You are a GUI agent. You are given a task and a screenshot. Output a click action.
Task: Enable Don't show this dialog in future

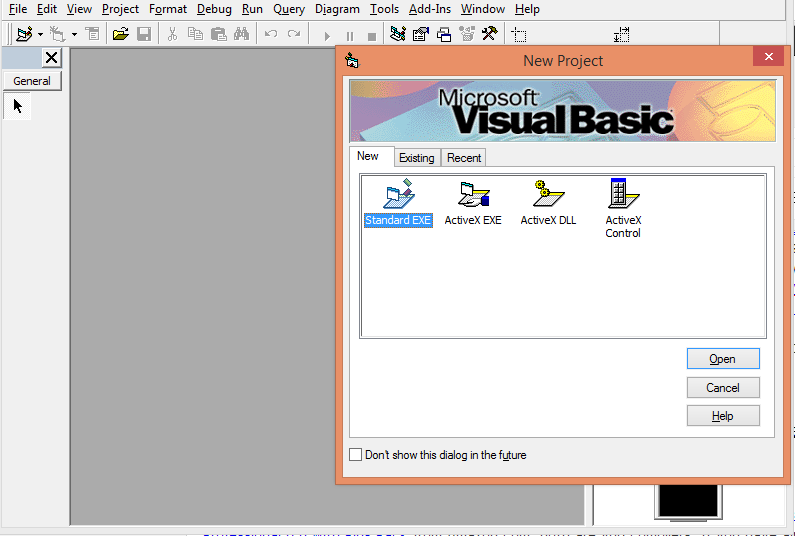tap(356, 455)
